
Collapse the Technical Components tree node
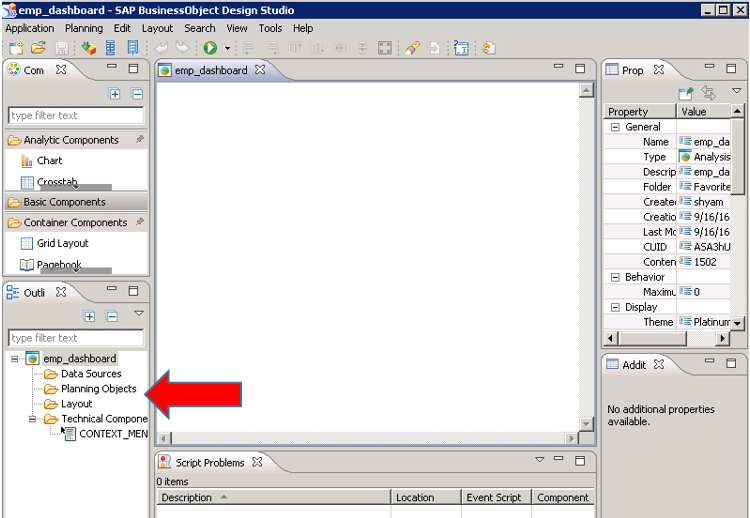[33, 419]
